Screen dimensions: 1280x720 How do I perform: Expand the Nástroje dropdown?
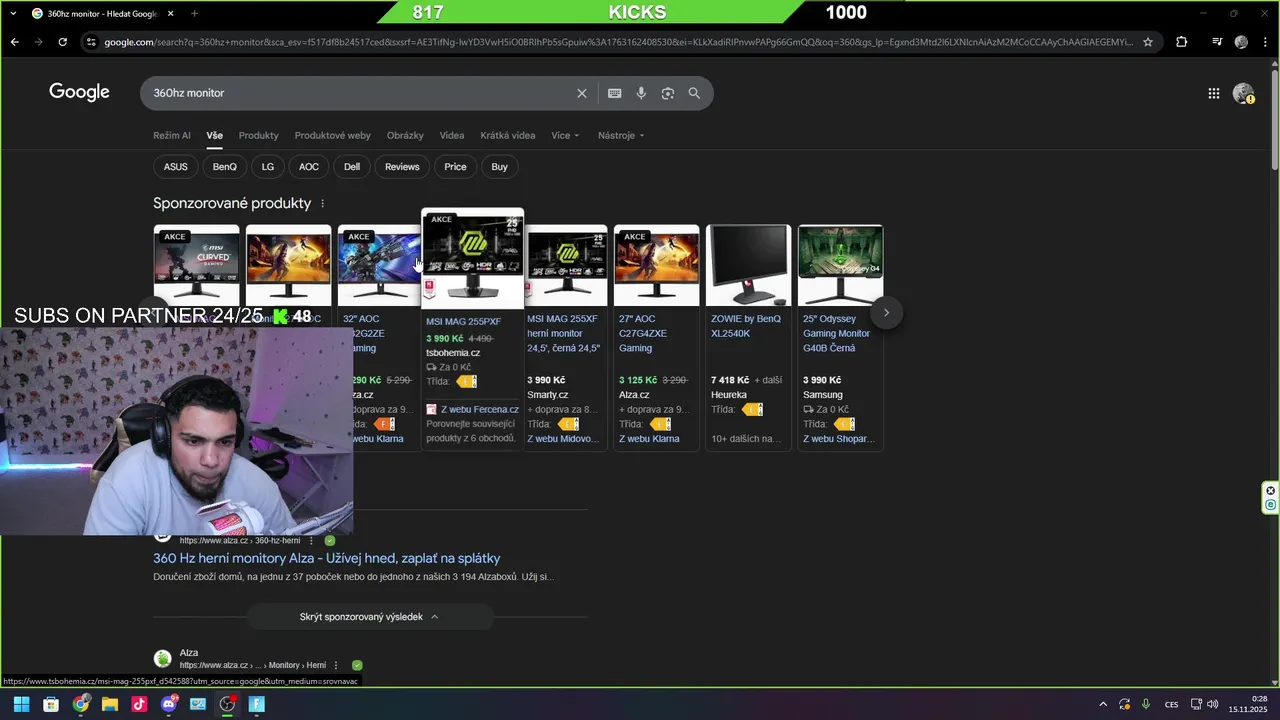point(621,135)
